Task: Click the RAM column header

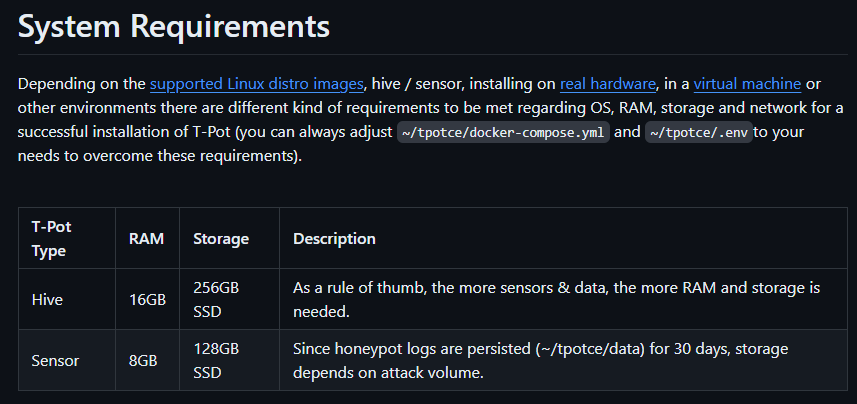Action: (x=147, y=238)
